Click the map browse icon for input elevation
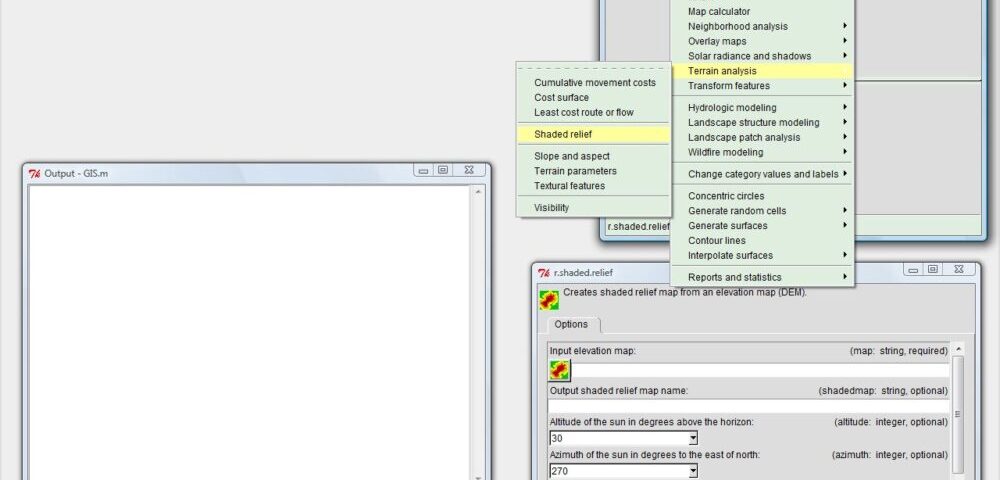 [x=559, y=370]
